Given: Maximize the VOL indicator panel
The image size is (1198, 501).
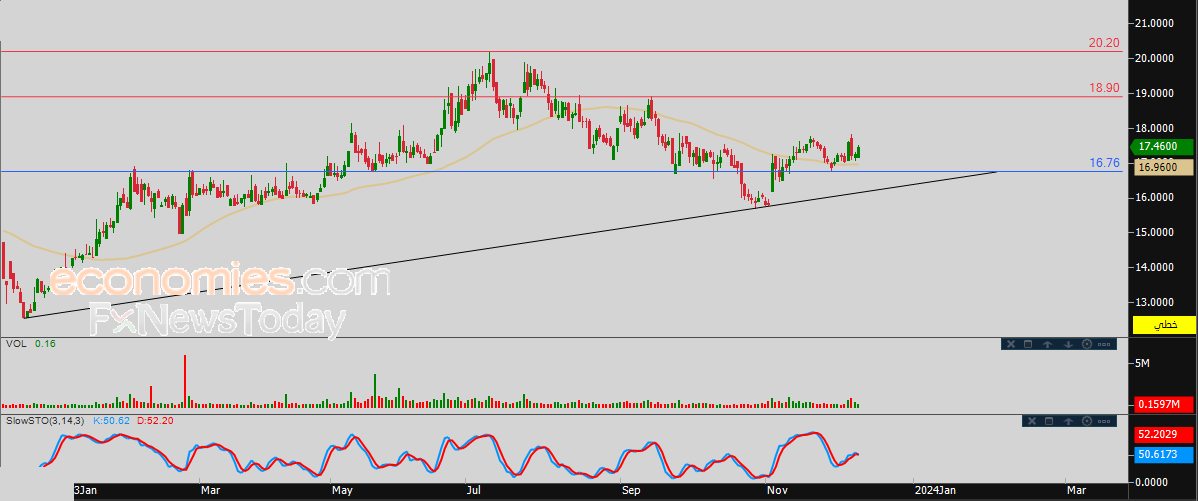Looking at the screenshot, I should click(x=1028, y=344).
